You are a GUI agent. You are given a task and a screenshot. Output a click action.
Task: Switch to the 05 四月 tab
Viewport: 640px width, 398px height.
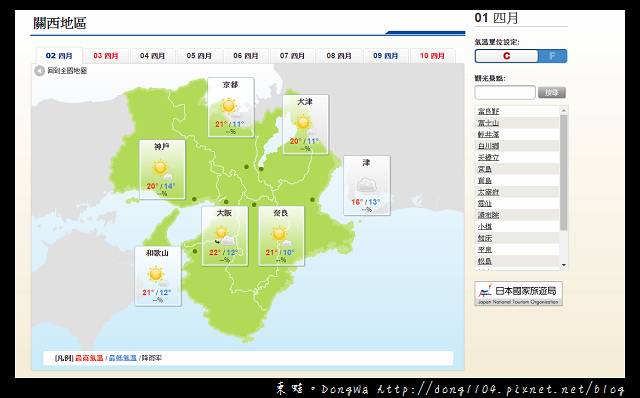tap(199, 56)
